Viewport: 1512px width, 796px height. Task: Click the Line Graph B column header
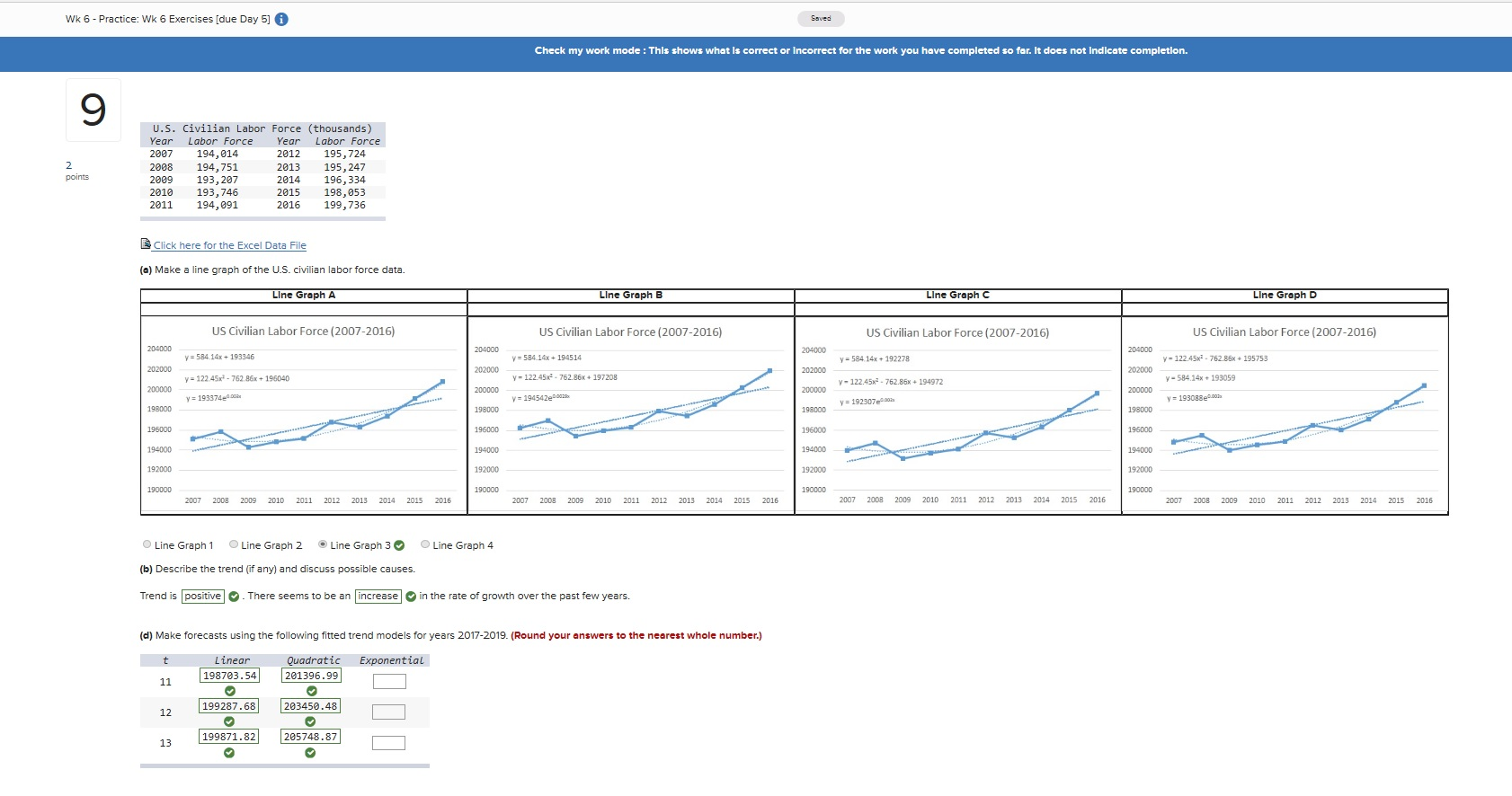tap(631, 296)
